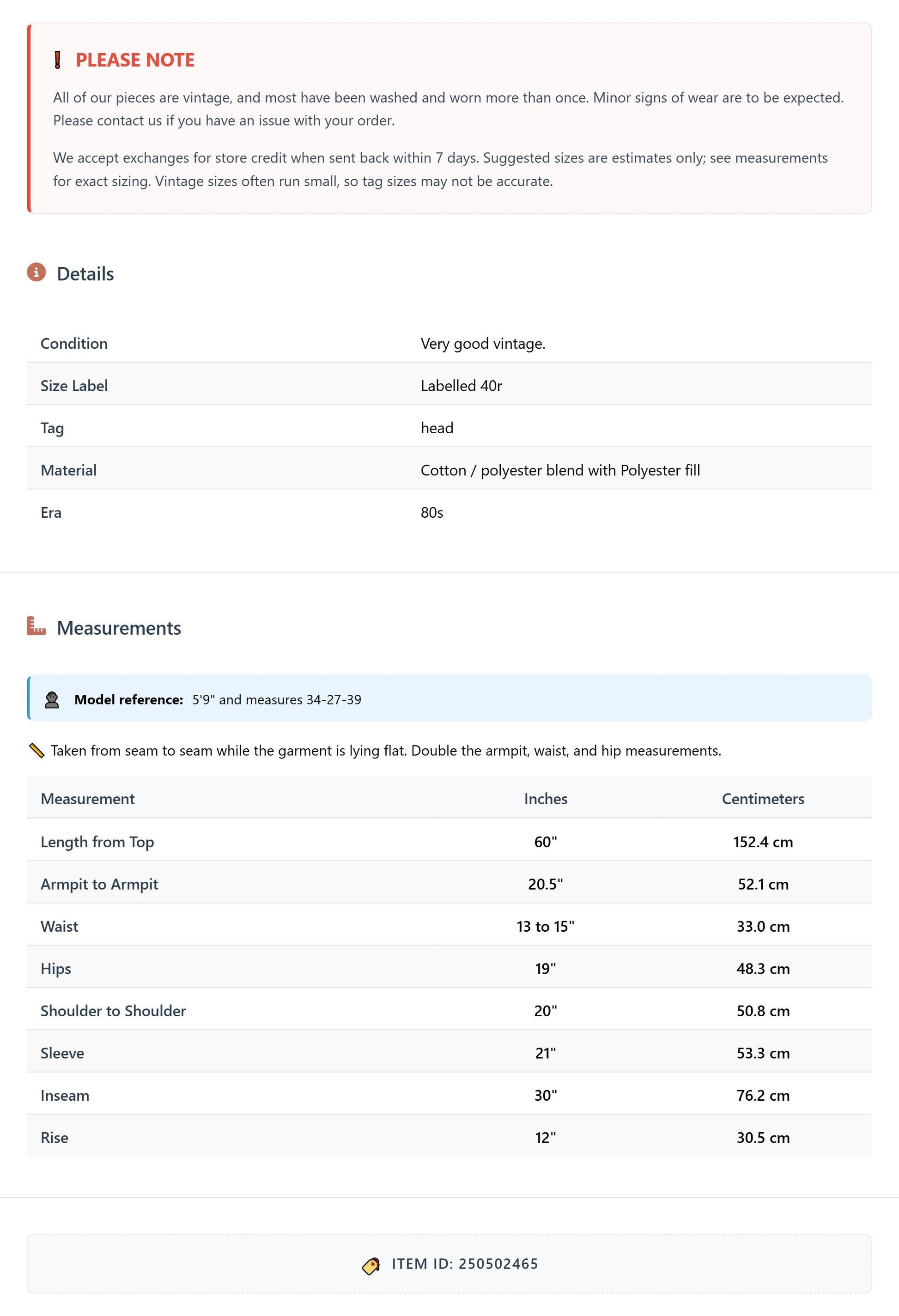899x1316 pixels.
Task: Select the Centimeters column header
Action: [763, 799]
